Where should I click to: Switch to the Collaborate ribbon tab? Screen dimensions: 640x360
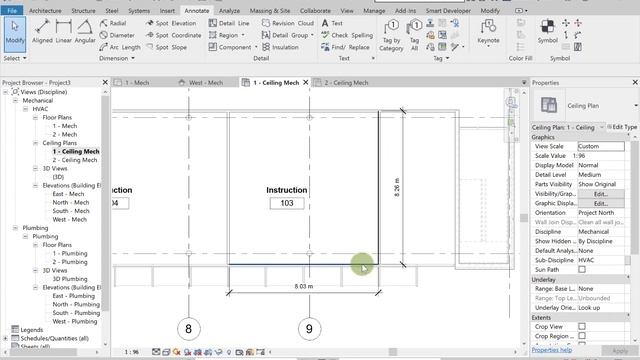(315, 11)
